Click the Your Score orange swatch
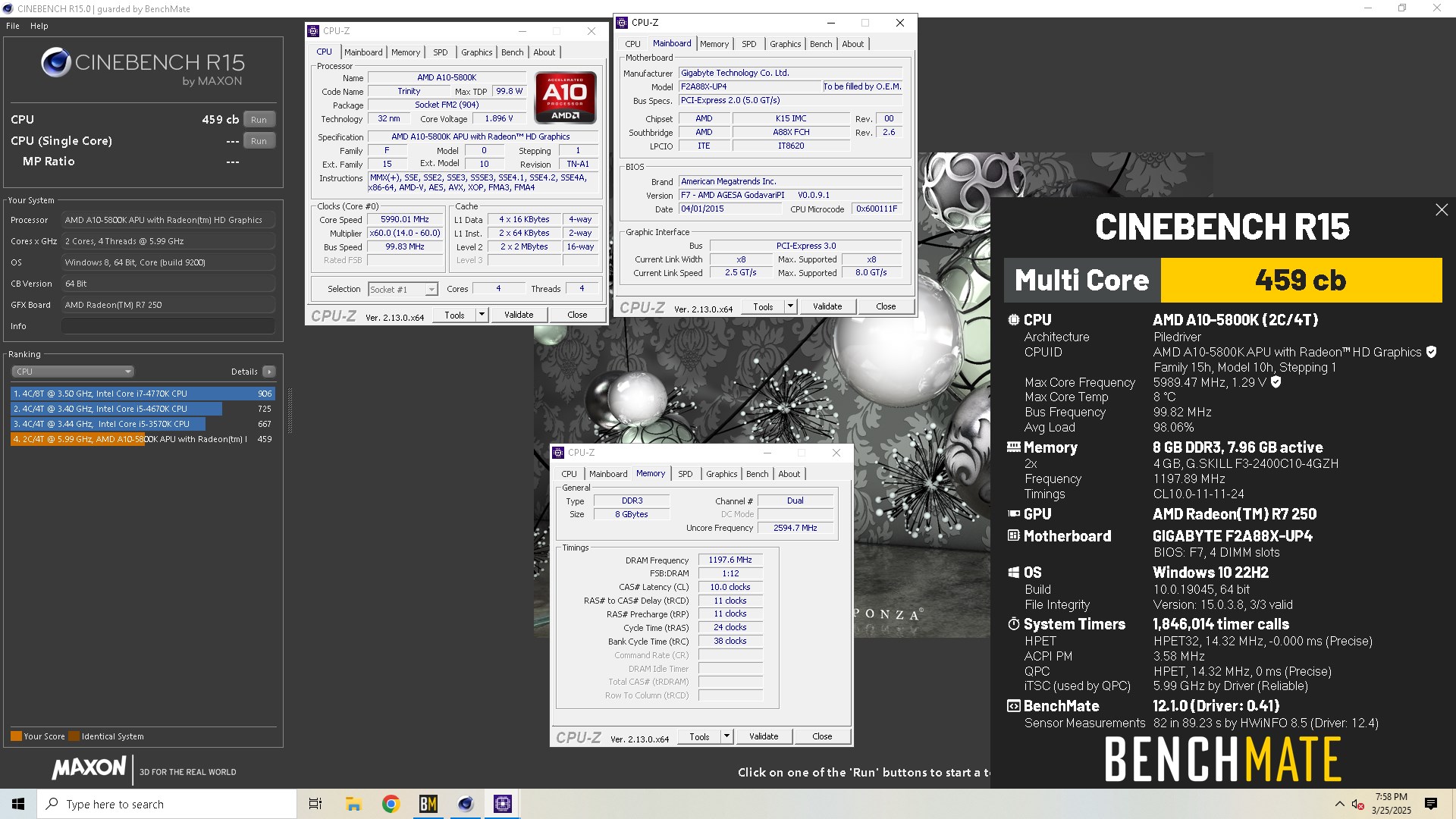This screenshot has width=1456, height=819. pos(16,736)
